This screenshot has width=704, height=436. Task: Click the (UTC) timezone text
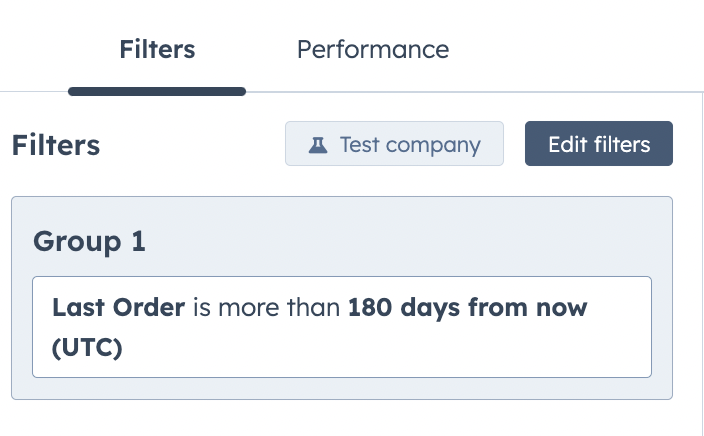(x=87, y=346)
